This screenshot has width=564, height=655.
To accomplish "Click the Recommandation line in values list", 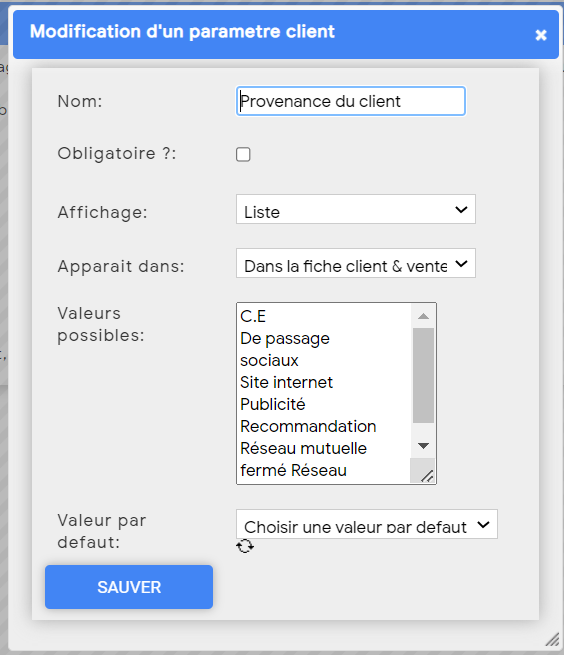I will [308, 427].
